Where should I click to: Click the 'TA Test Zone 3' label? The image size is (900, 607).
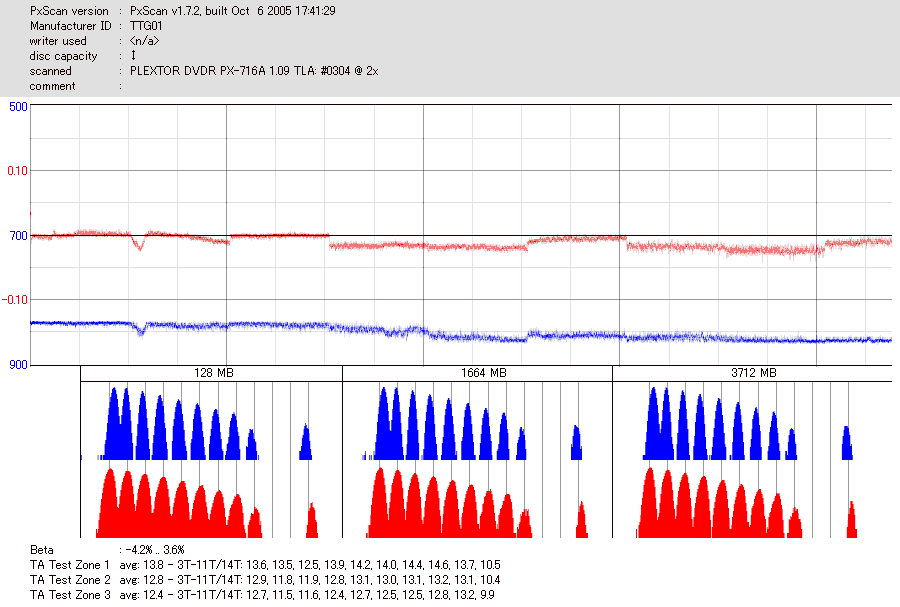click(70, 594)
